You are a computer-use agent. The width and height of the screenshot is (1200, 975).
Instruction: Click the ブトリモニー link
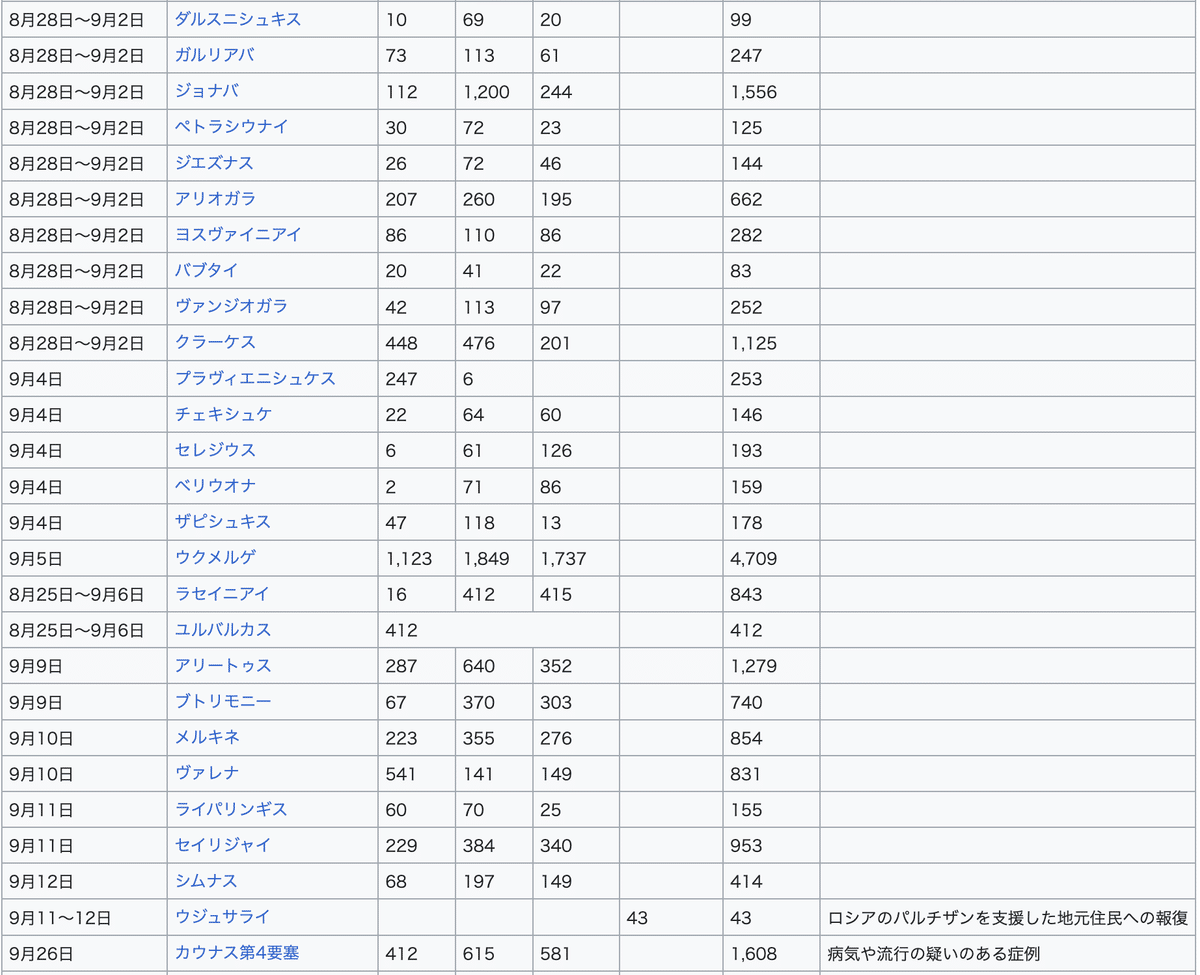tap(223, 702)
